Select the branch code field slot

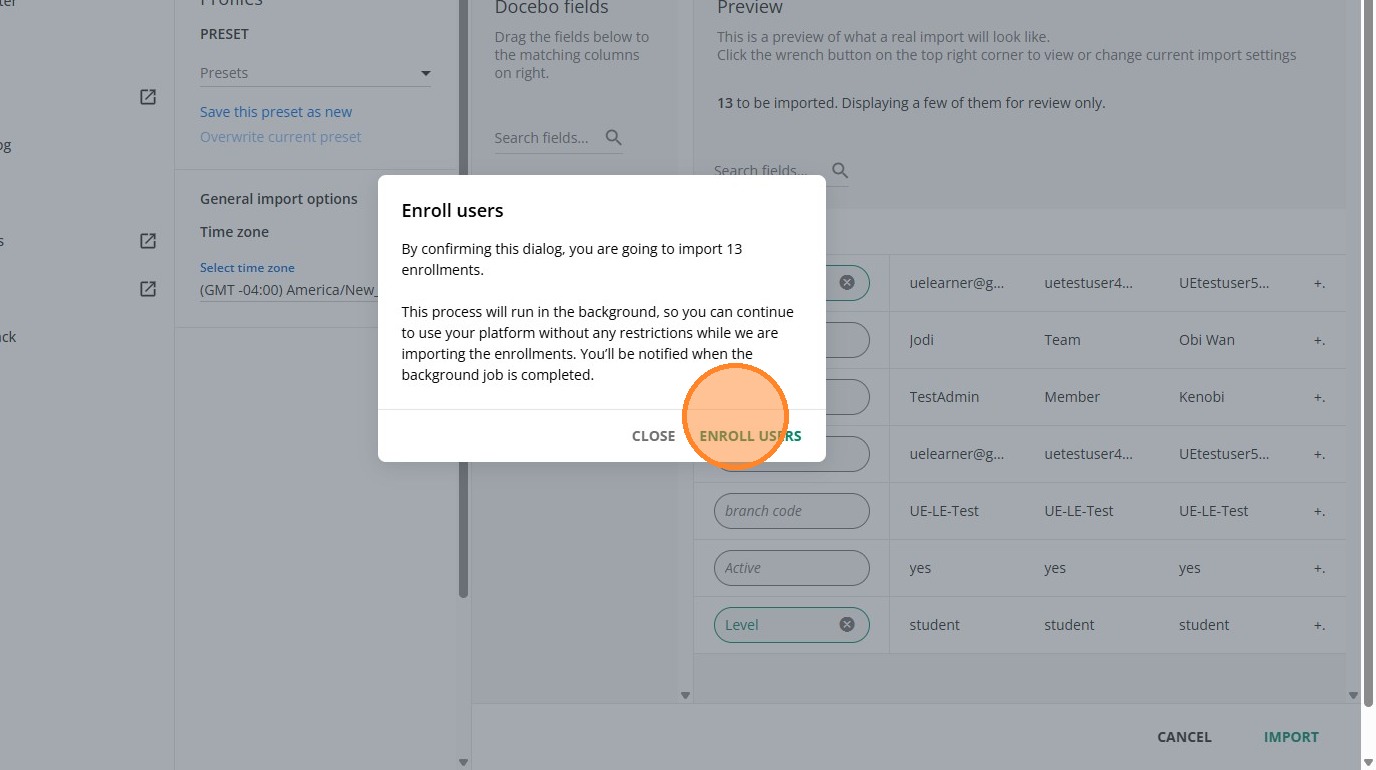pos(792,511)
